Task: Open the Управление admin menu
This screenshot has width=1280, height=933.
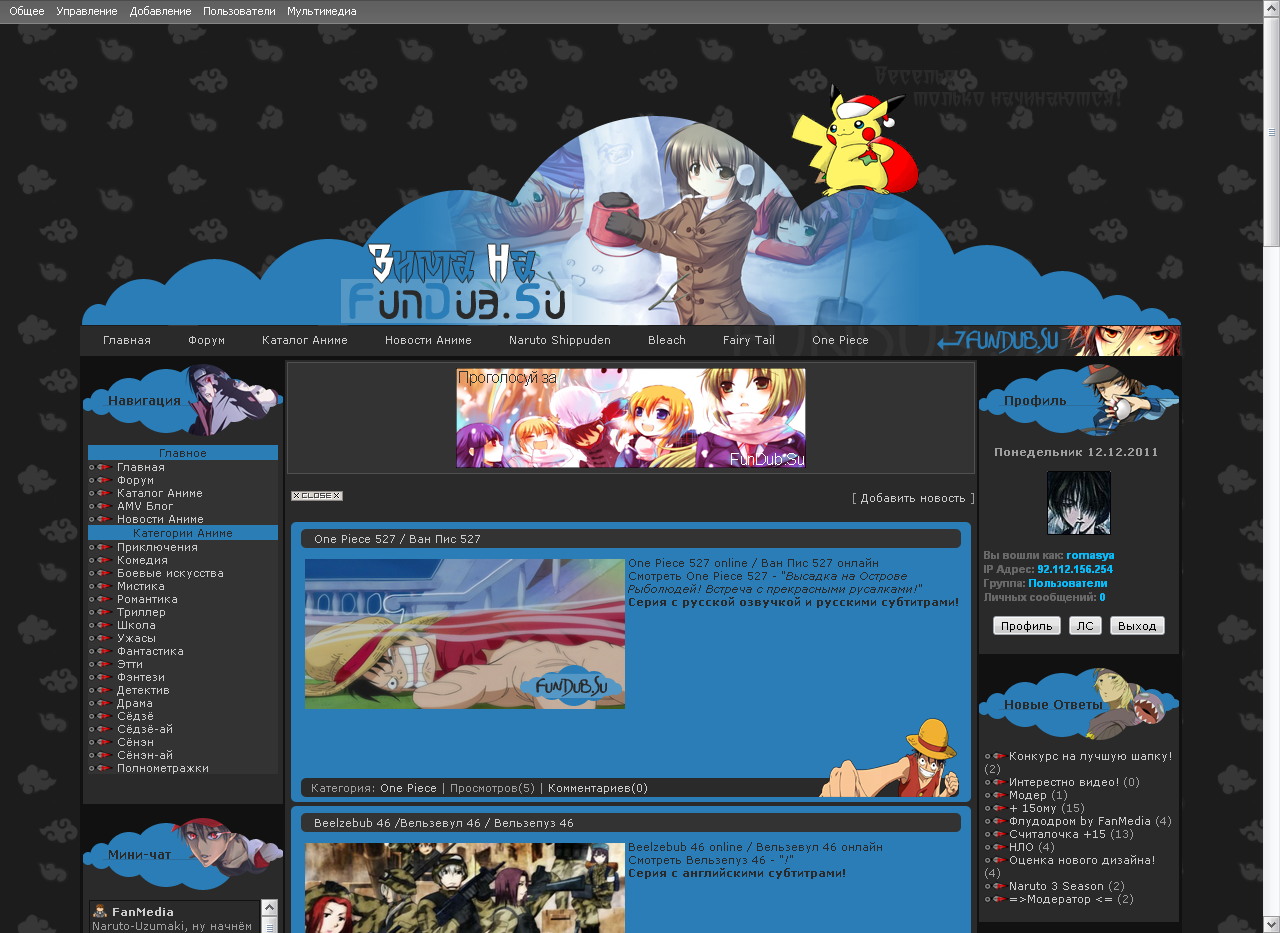Action: (87, 11)
